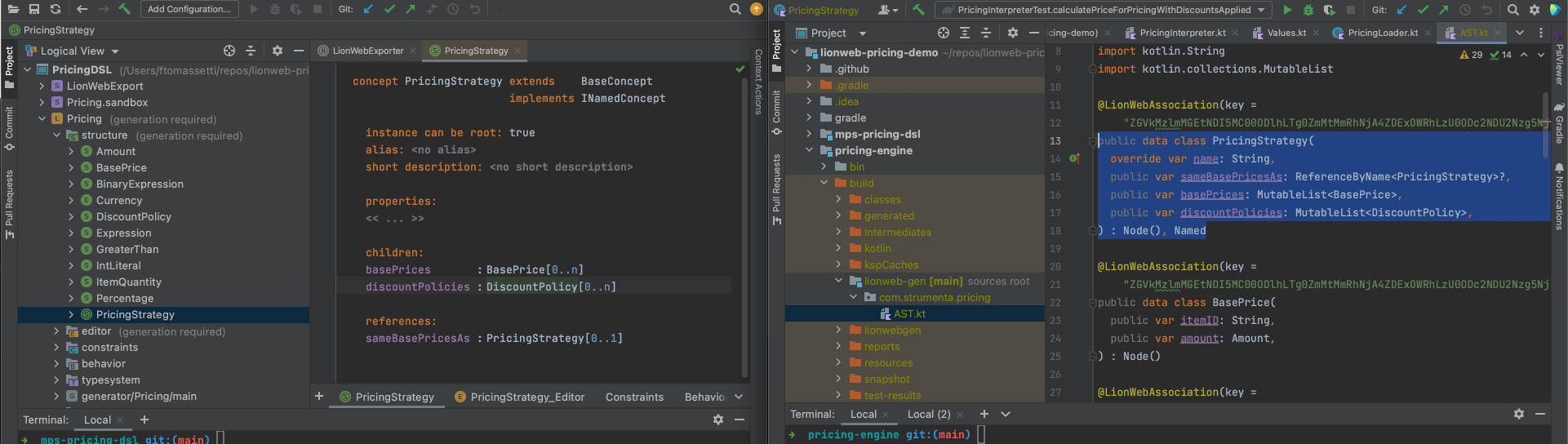Open Search Everywhere magnifier in MPS window
The image size is (1568, 444).
(735, 9)
